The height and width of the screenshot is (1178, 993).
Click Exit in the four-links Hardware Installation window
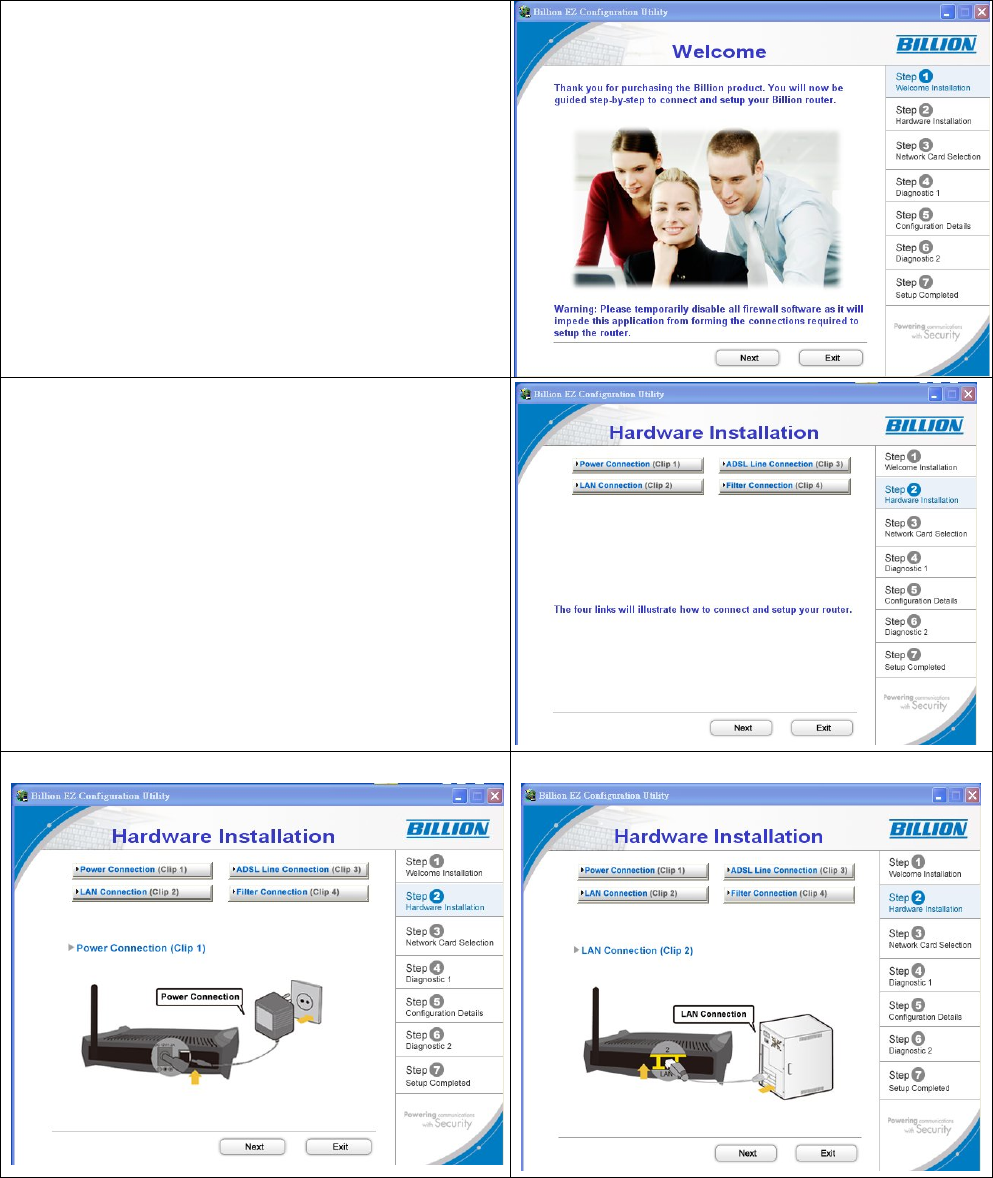pyautogui.click(x=822, y=727)
